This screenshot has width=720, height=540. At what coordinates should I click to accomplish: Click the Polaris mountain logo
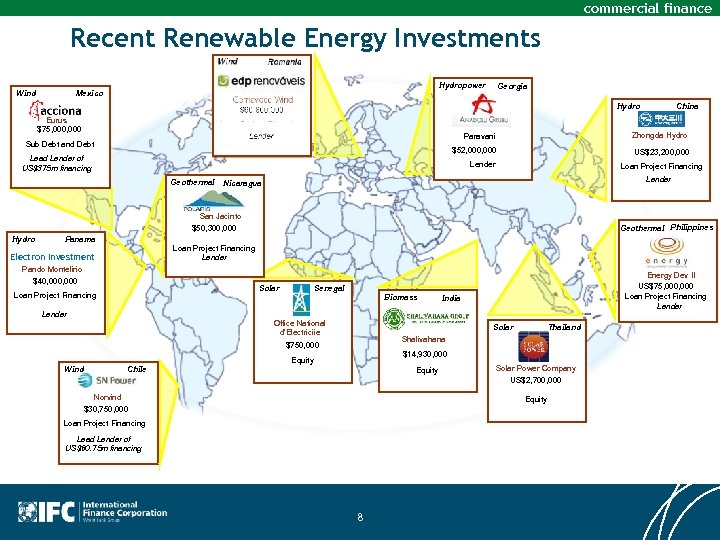[x=214, y=201]
